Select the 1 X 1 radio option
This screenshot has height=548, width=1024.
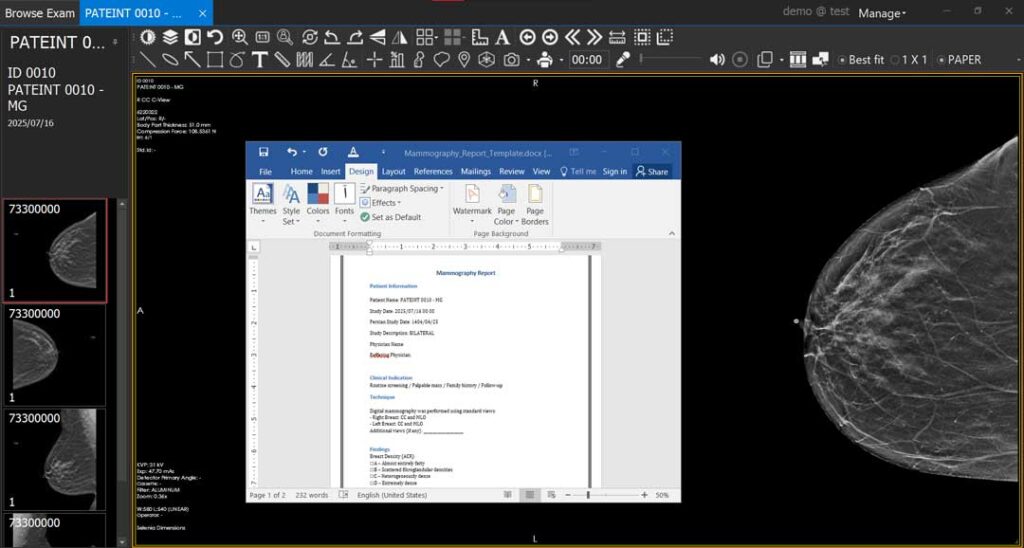pos(909,59)
